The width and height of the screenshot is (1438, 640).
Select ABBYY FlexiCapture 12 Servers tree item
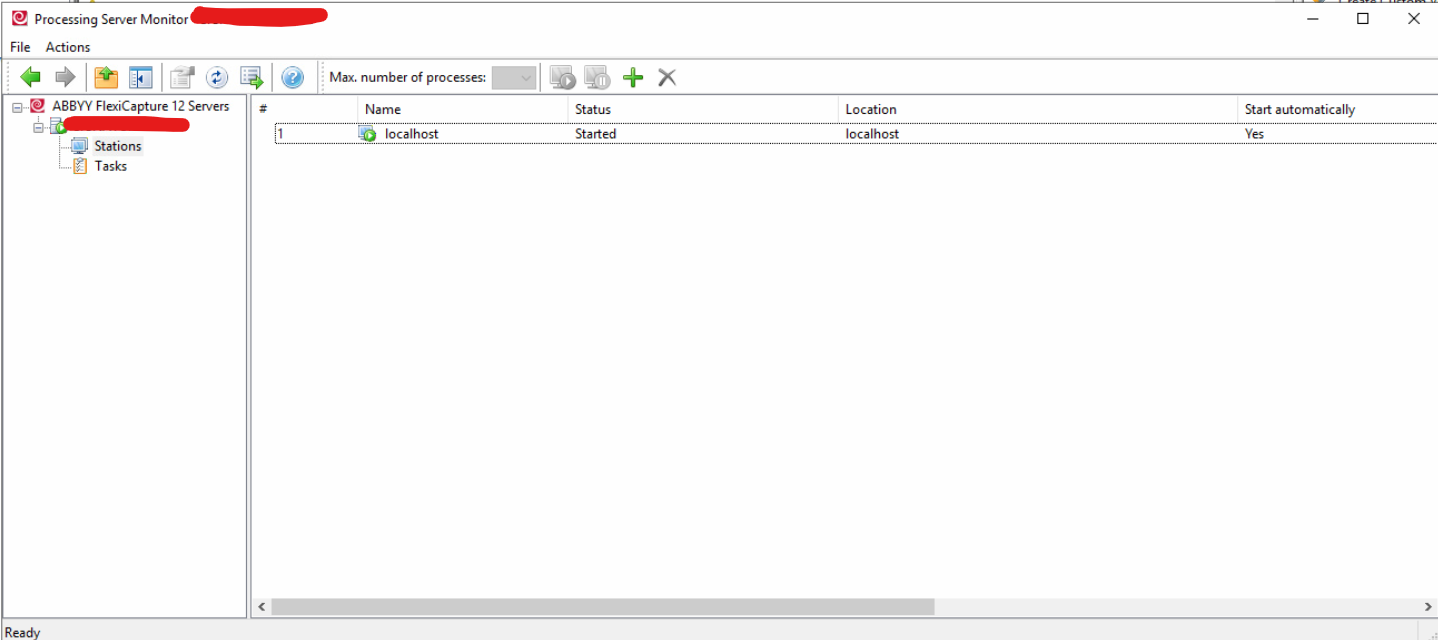(x=141, y=106)
